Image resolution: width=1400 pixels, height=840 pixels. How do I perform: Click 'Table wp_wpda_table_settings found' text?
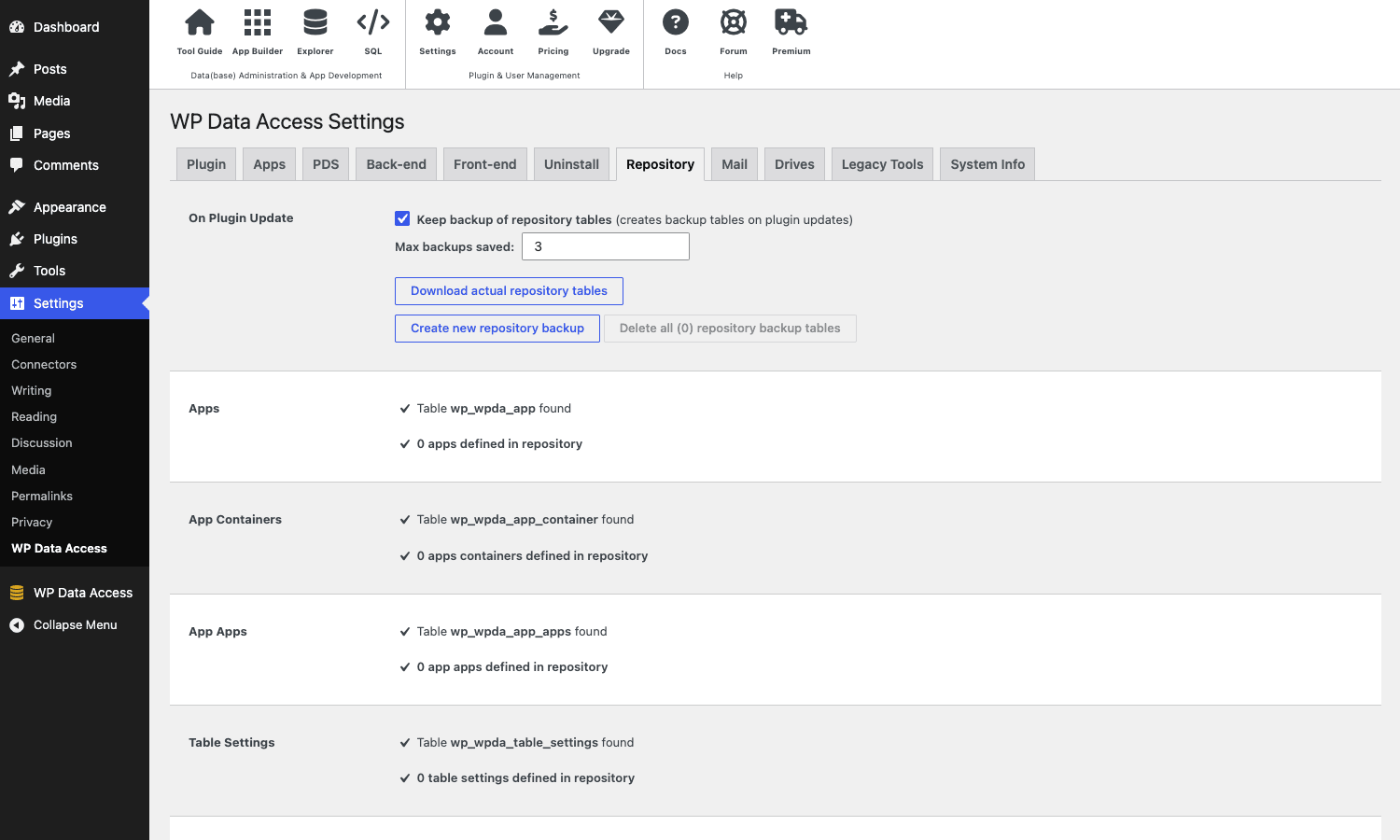(525, 743)
